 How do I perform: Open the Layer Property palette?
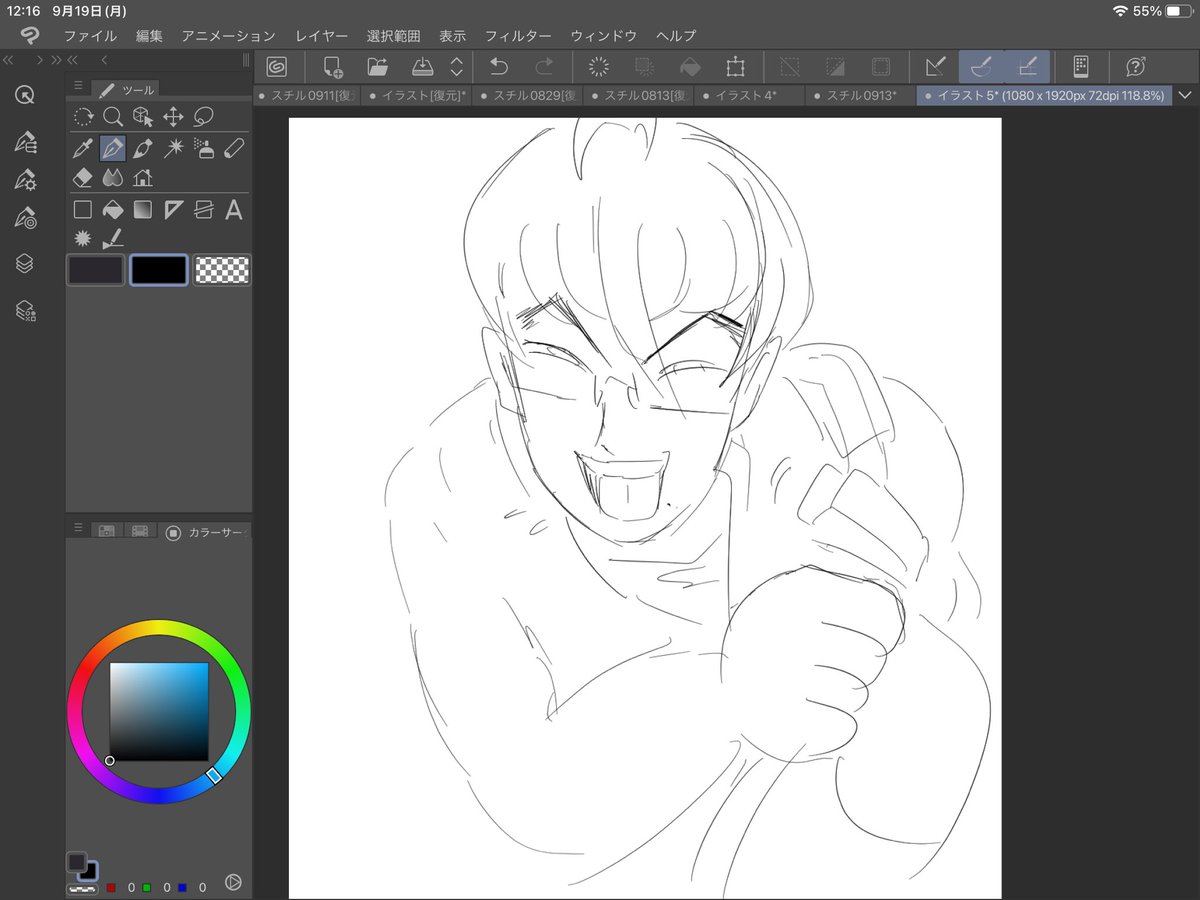point(25,312)
